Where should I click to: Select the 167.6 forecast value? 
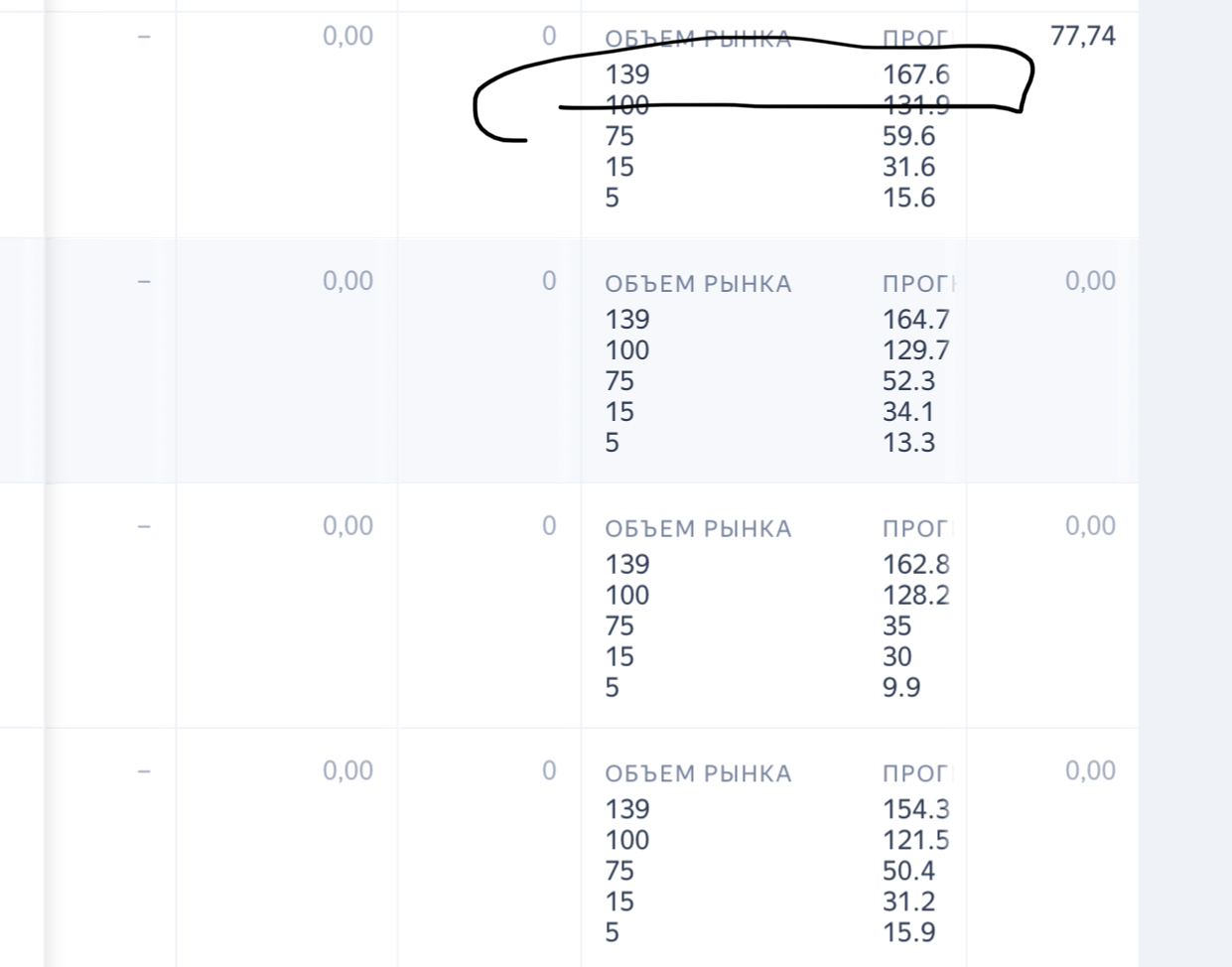point(915,74)
